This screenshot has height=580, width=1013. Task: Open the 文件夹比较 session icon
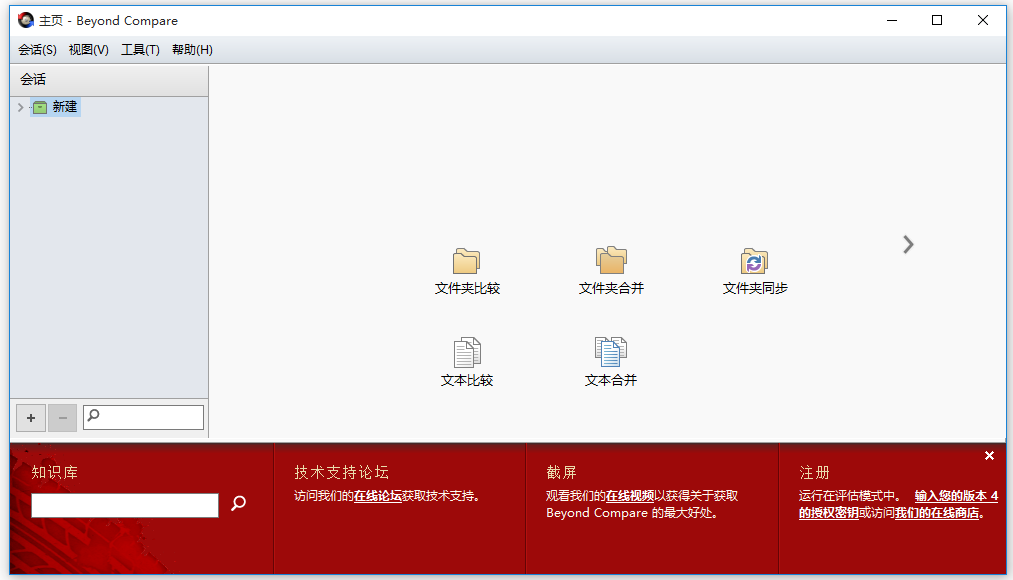point(466,262)
